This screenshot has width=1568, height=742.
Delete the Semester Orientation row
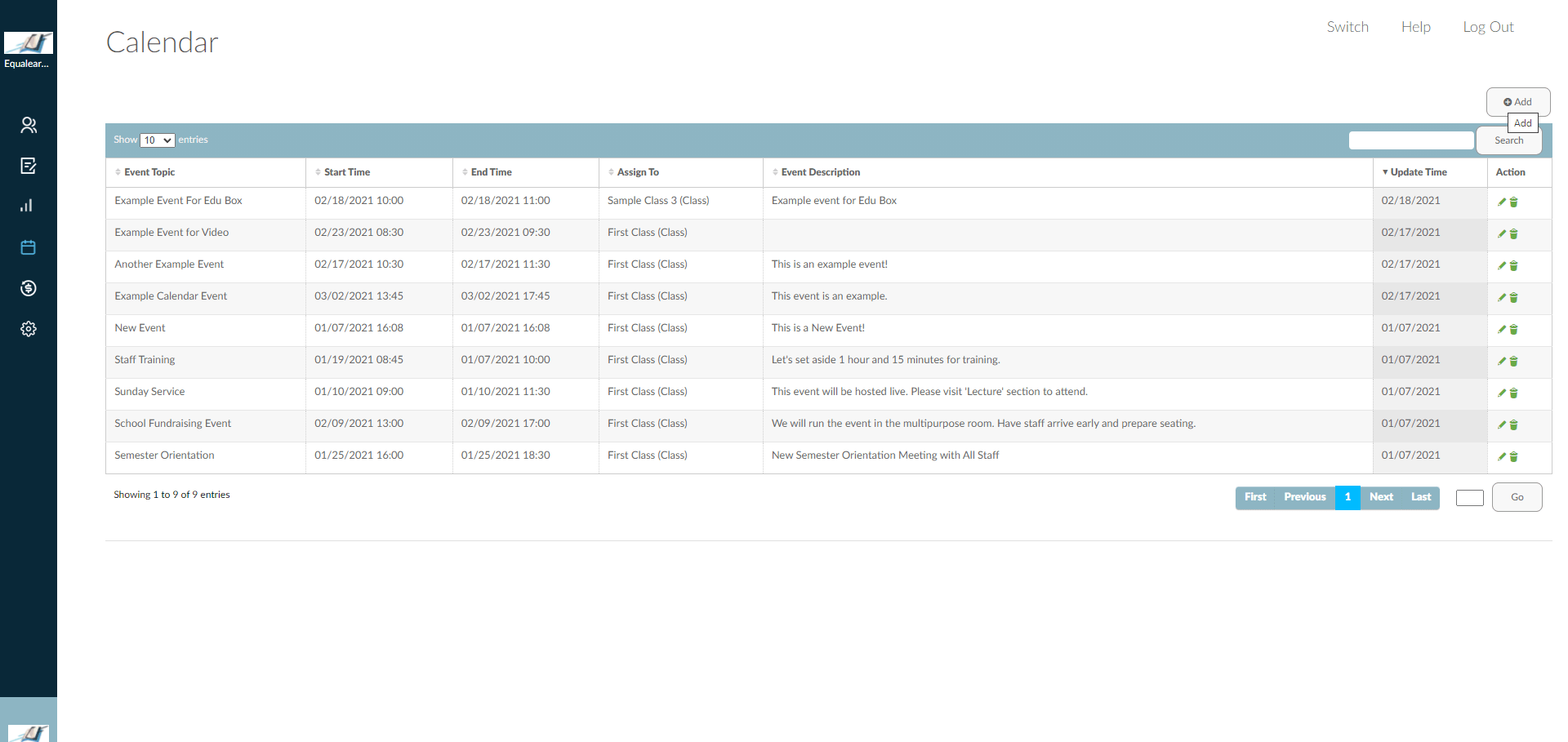pyautogui.click(x=1513, y=456)
